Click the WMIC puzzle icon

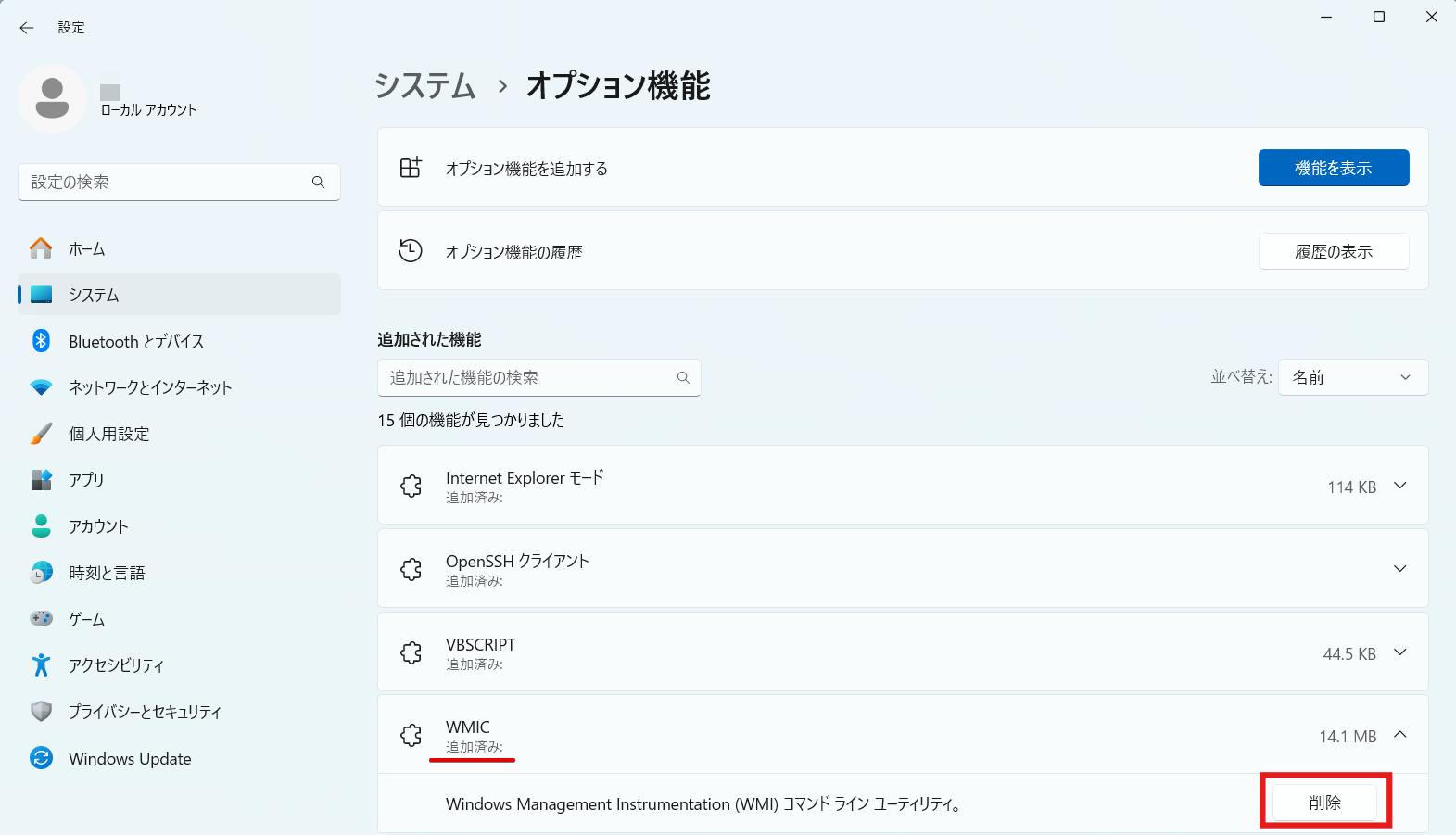(x=411, y=736)
